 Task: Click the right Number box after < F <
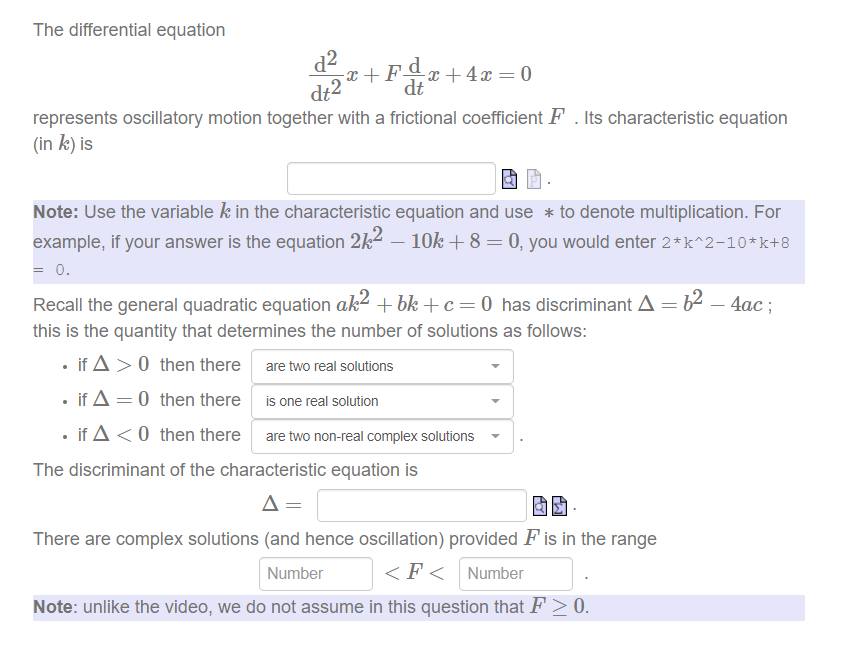[x=515, y=573]
